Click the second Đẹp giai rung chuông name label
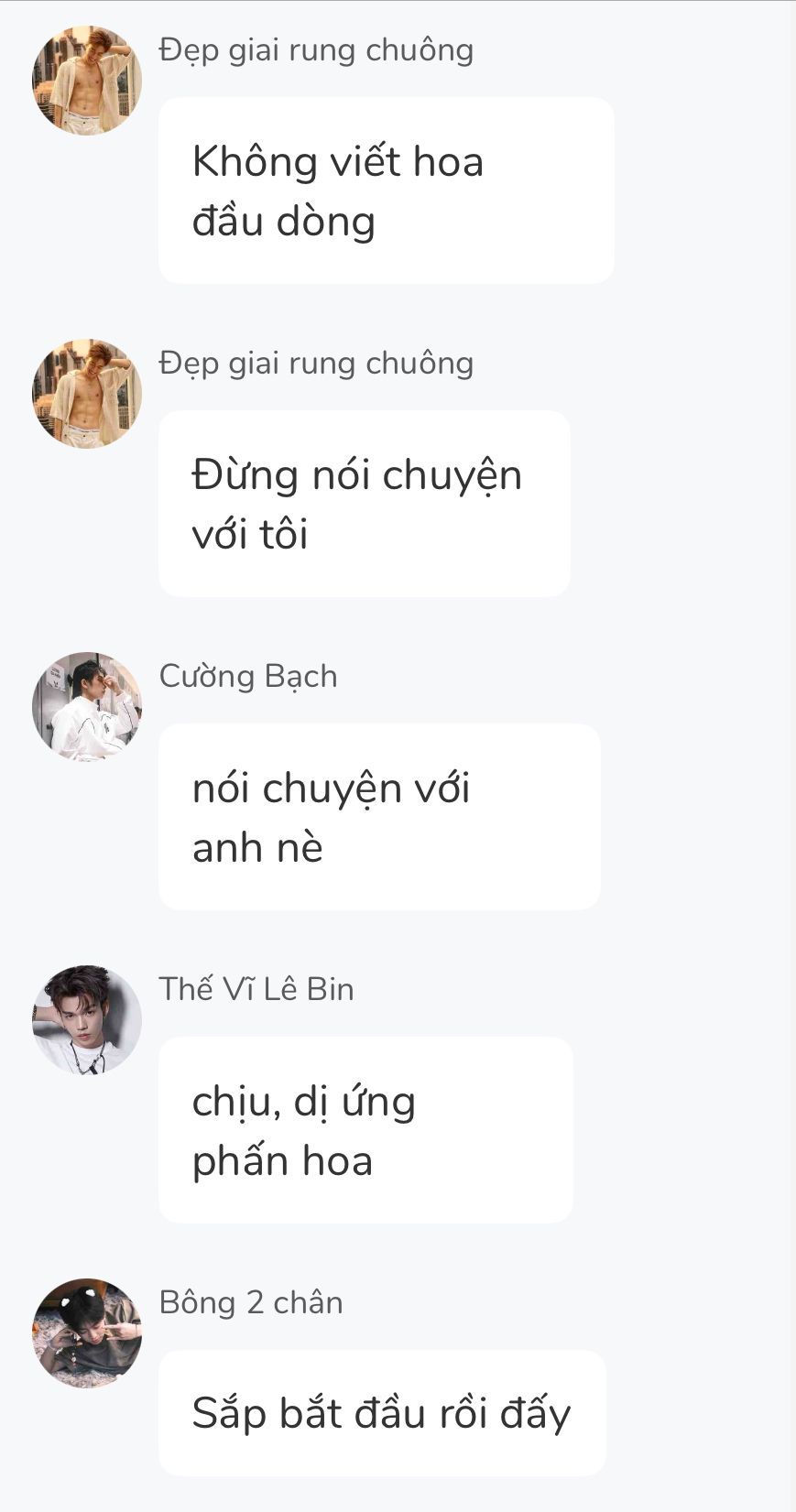 tap(316, 364)
